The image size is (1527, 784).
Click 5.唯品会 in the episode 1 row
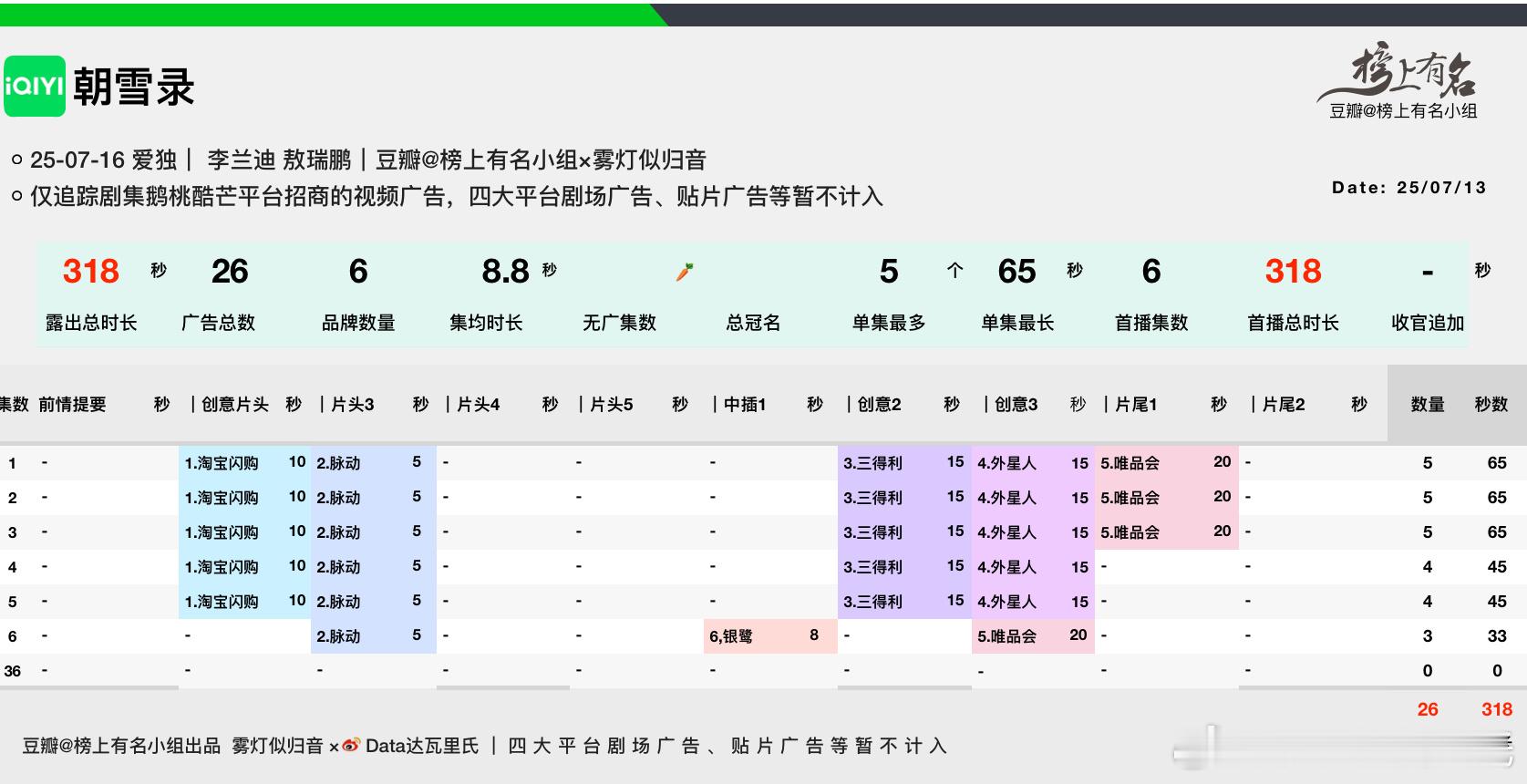click(x=1130, y=463)
